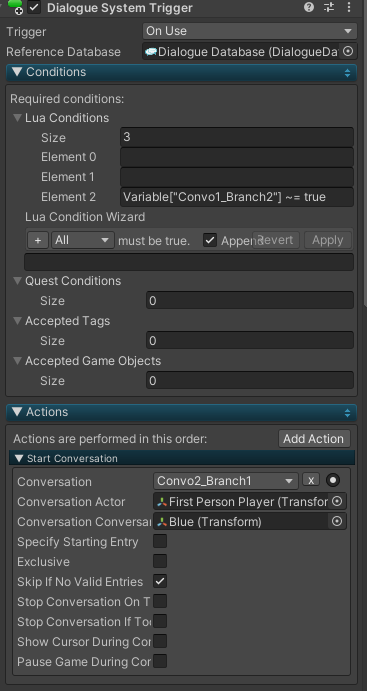
Task: Toggle the Append checkbox in Lua wizard
Action: [210, 240]
